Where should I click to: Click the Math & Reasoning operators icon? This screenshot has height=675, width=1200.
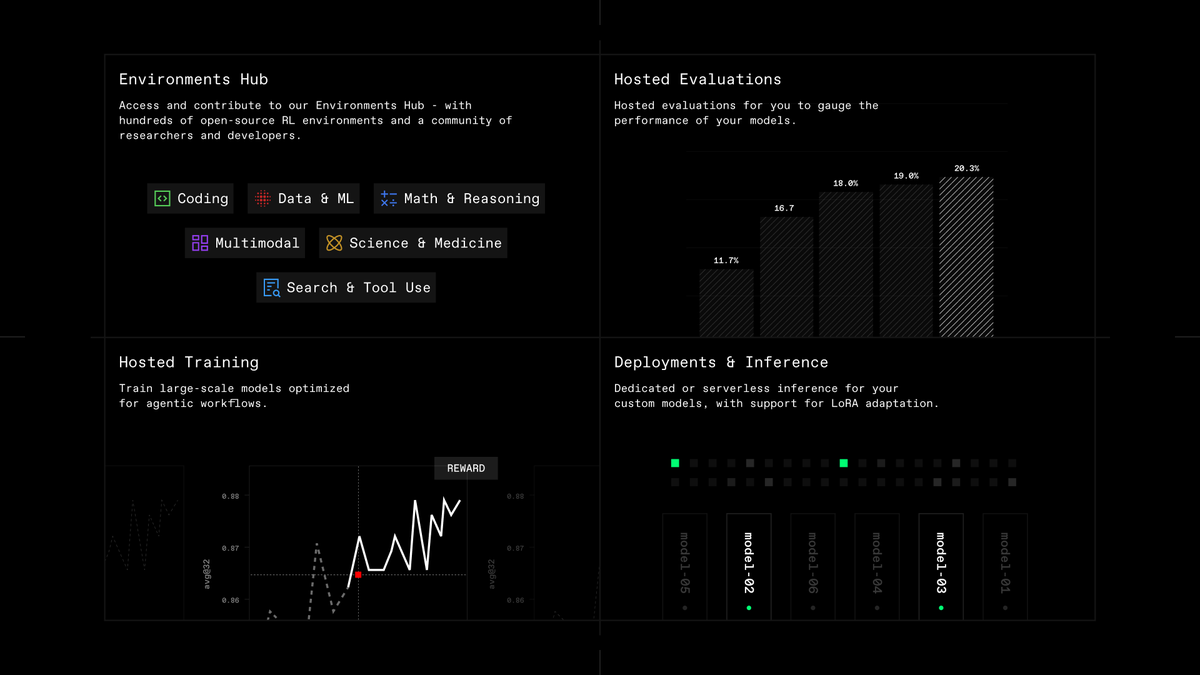click(x=389, y=199)
